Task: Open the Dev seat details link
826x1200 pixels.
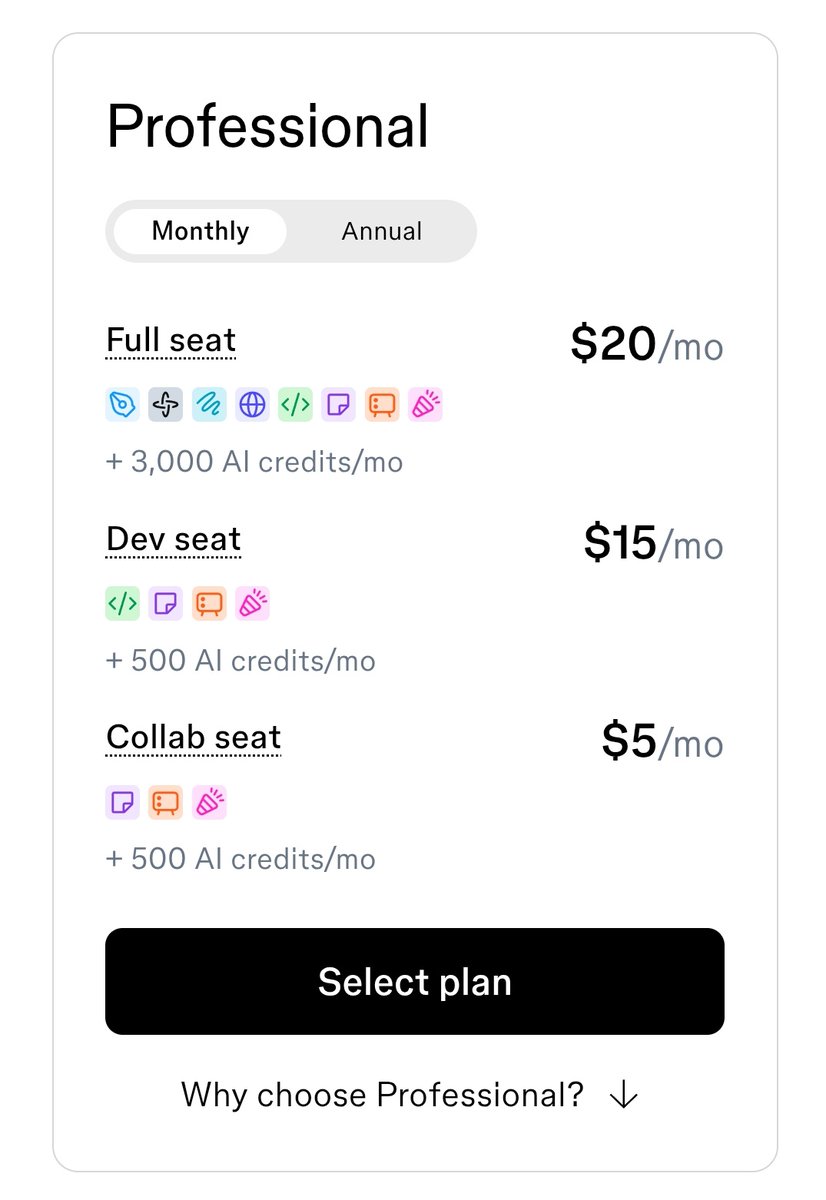Action: pyautogui.click(x=173, y=540)
